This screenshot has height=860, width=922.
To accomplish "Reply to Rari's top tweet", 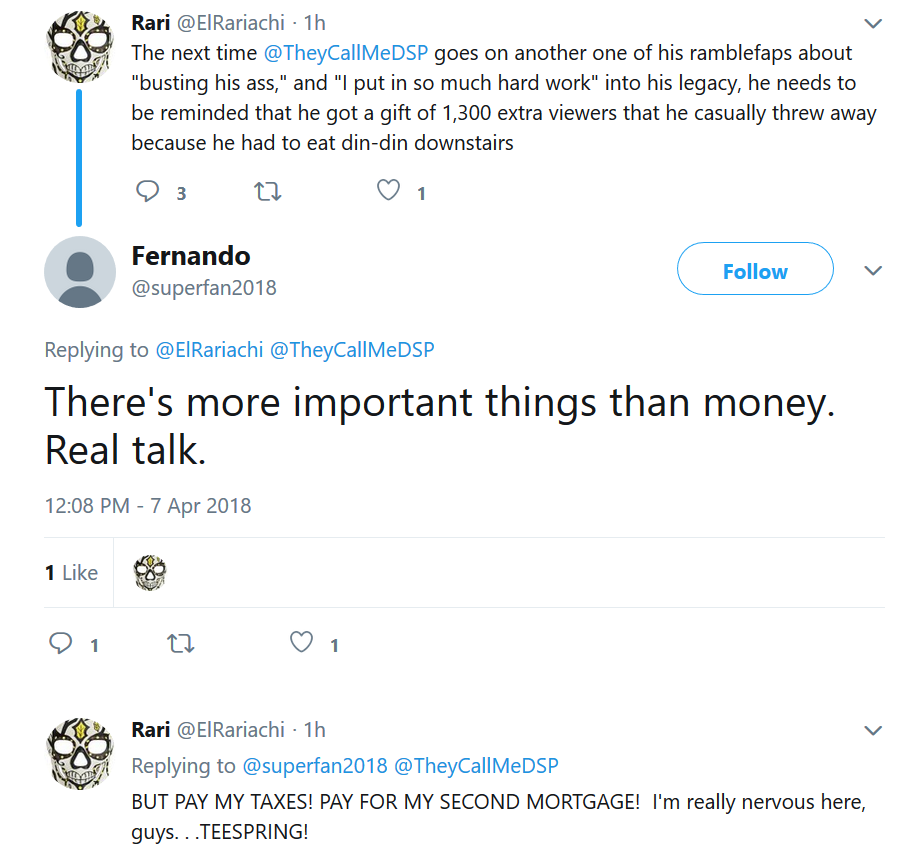I will [147, 191].
